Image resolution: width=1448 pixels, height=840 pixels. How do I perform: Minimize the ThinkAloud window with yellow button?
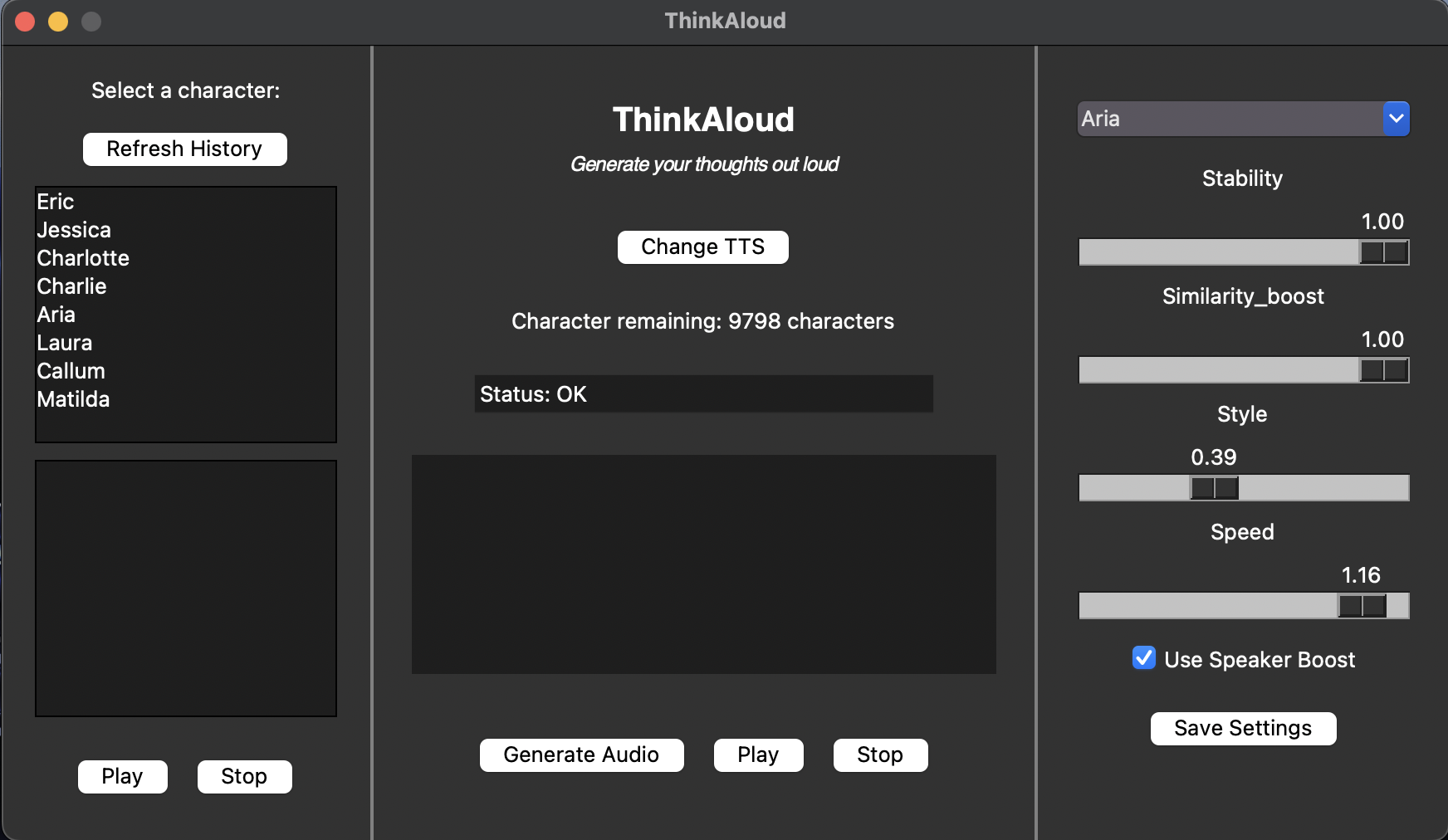click(58, 22)
